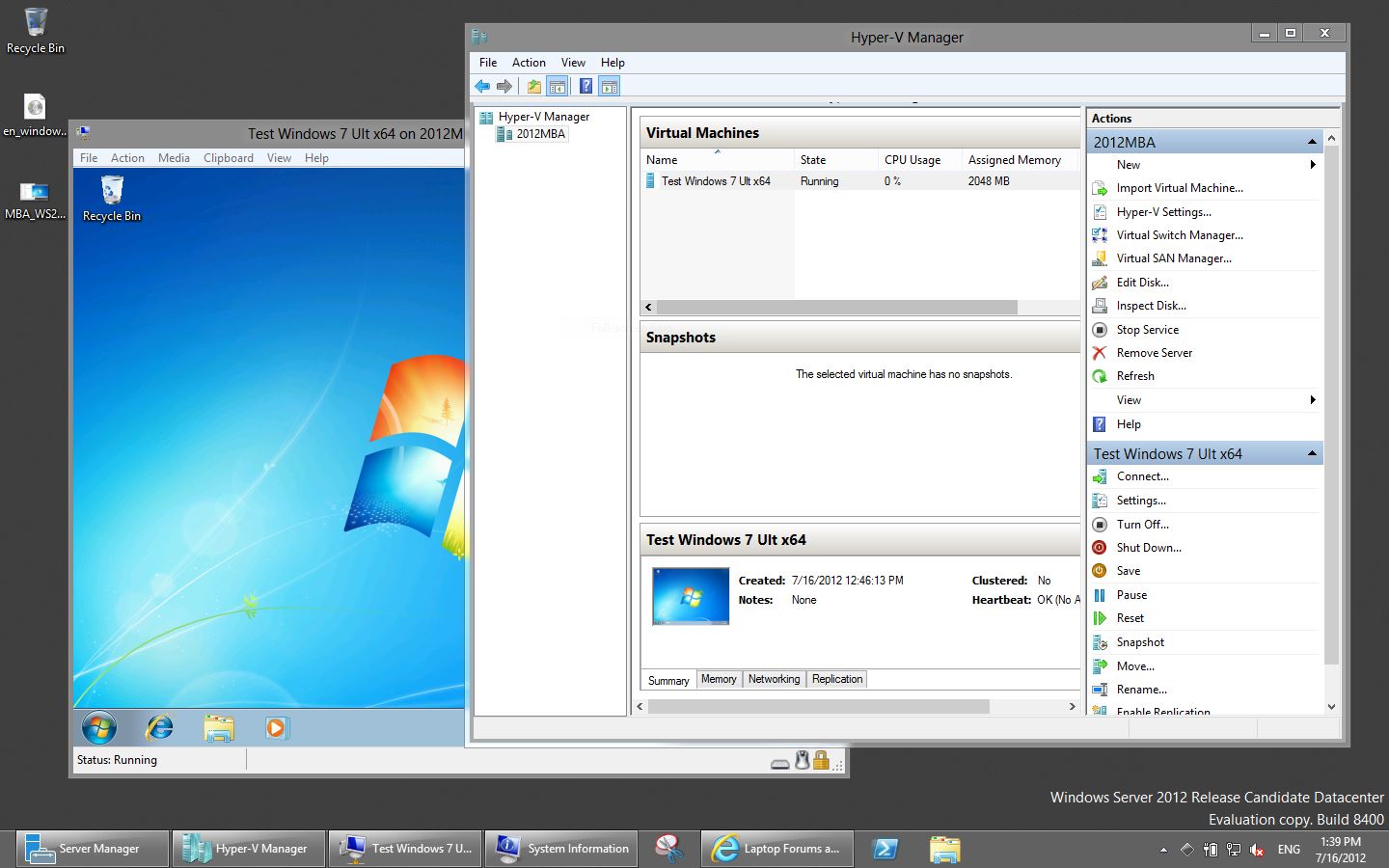The image size is (1389, 868).
Task: Click the volume icon in system tray
Action: point(1256,850)
